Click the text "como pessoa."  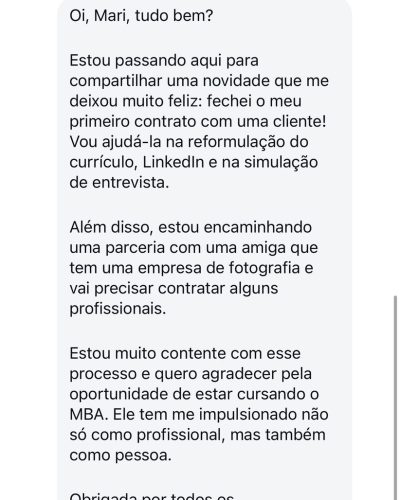point(120,456)
